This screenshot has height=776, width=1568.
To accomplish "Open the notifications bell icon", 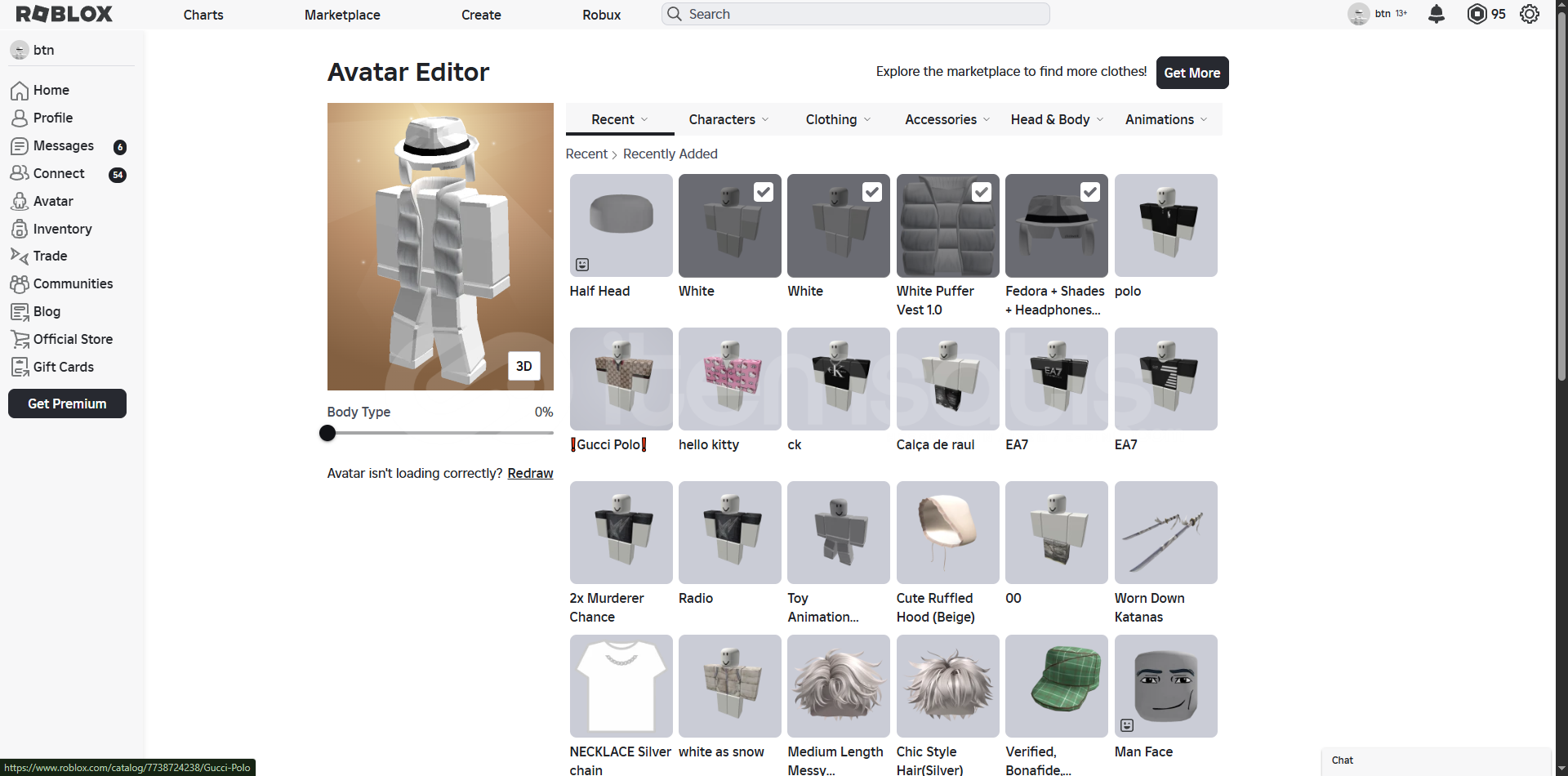I will [x=1437, y=14].
